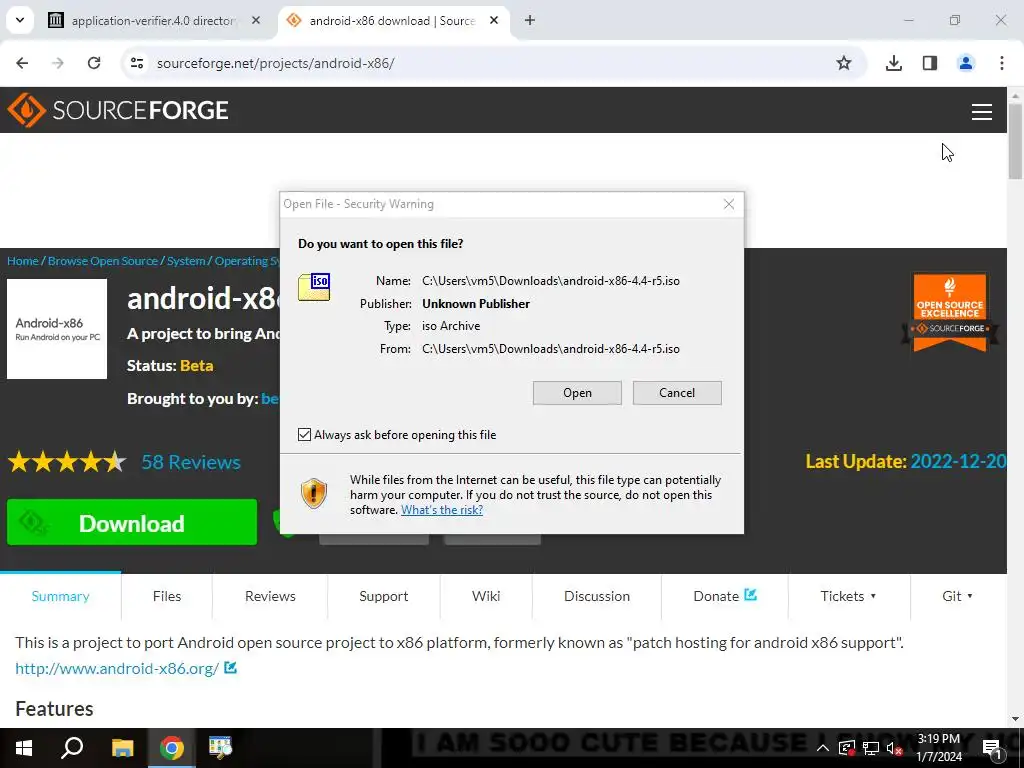This screenshot has width=1024, height=768.
Task: Open Files tab
Action: [x=167, y=596]
